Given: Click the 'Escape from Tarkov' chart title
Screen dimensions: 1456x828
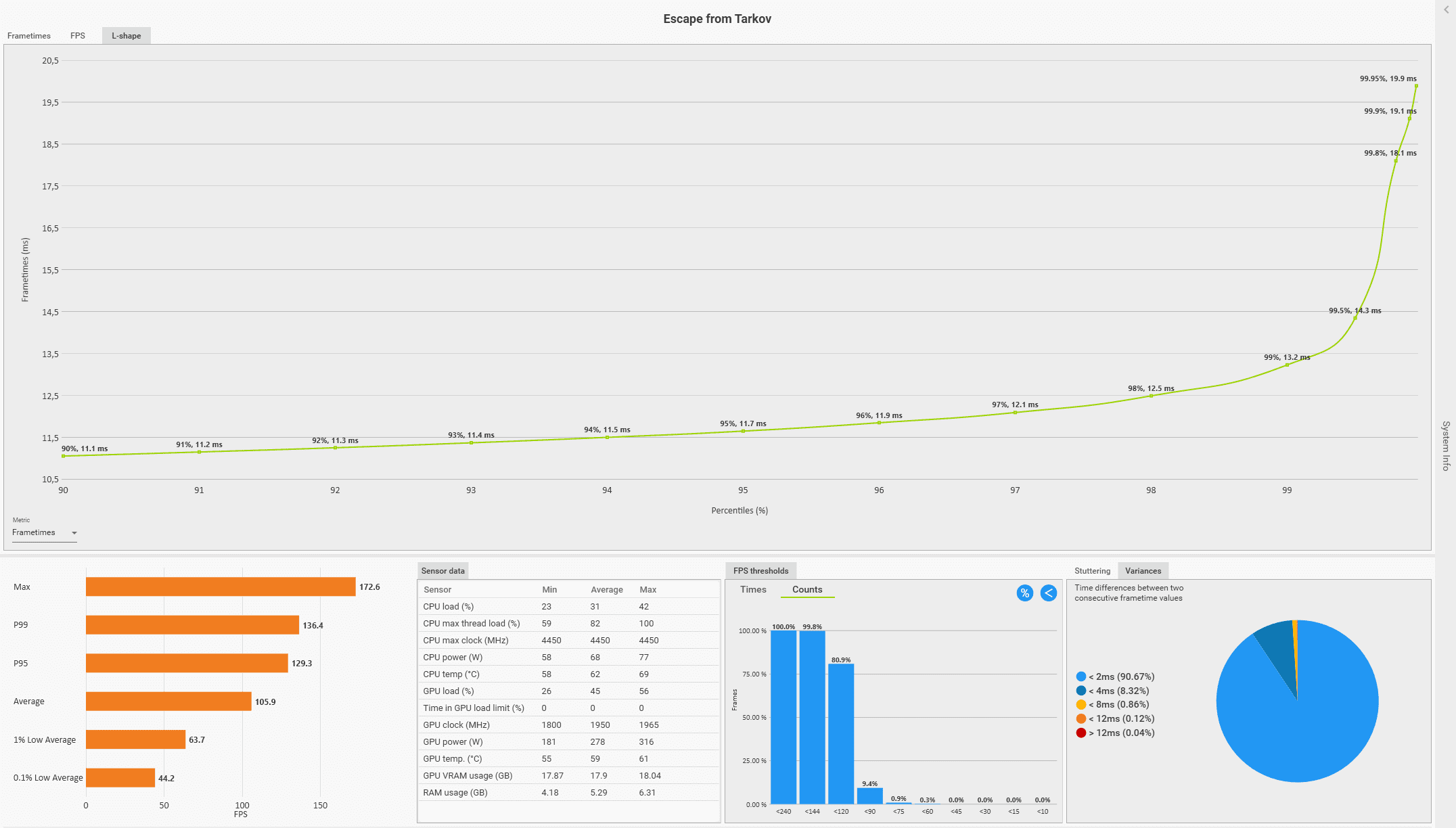Looking at the screenshot, I should click(x=717, y=19).
